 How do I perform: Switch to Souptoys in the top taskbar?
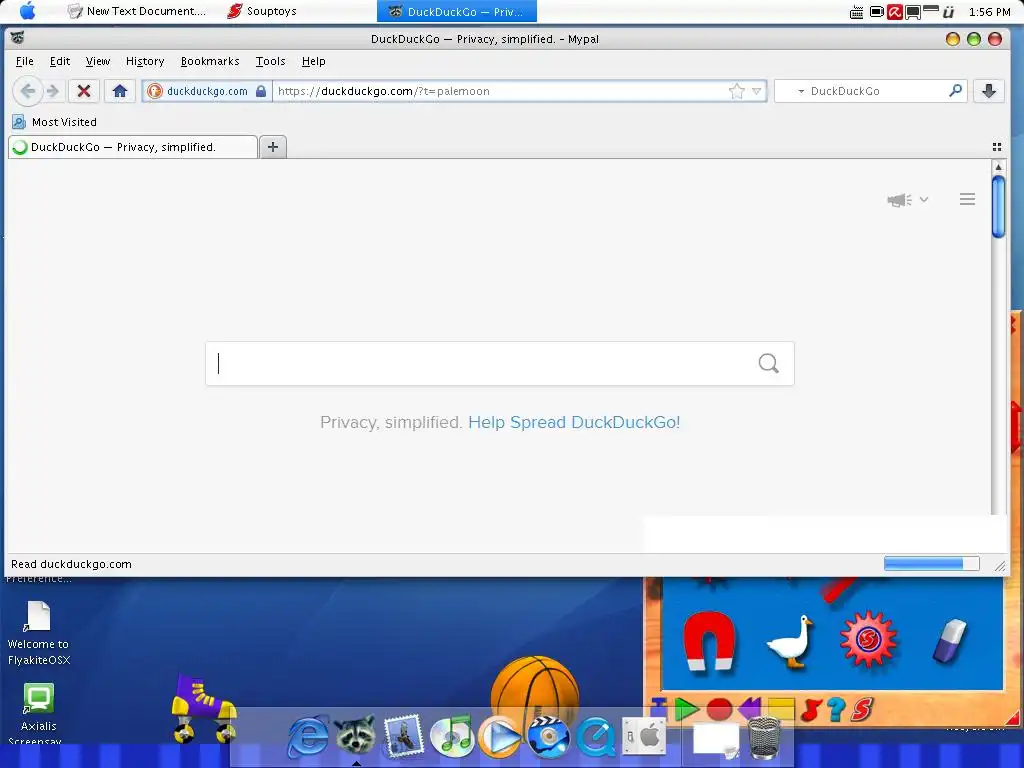click(x=262, y=11)
